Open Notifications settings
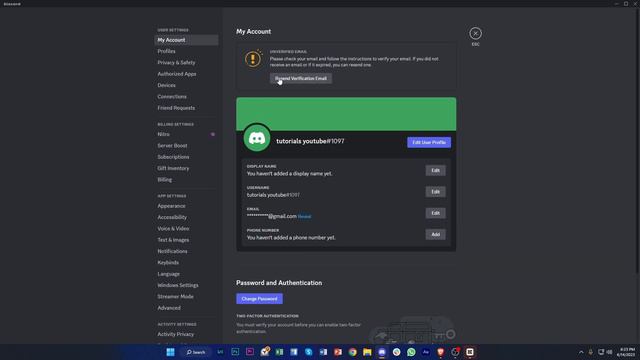Viewport: 640px width, 360px height. (x=186, y=251)
